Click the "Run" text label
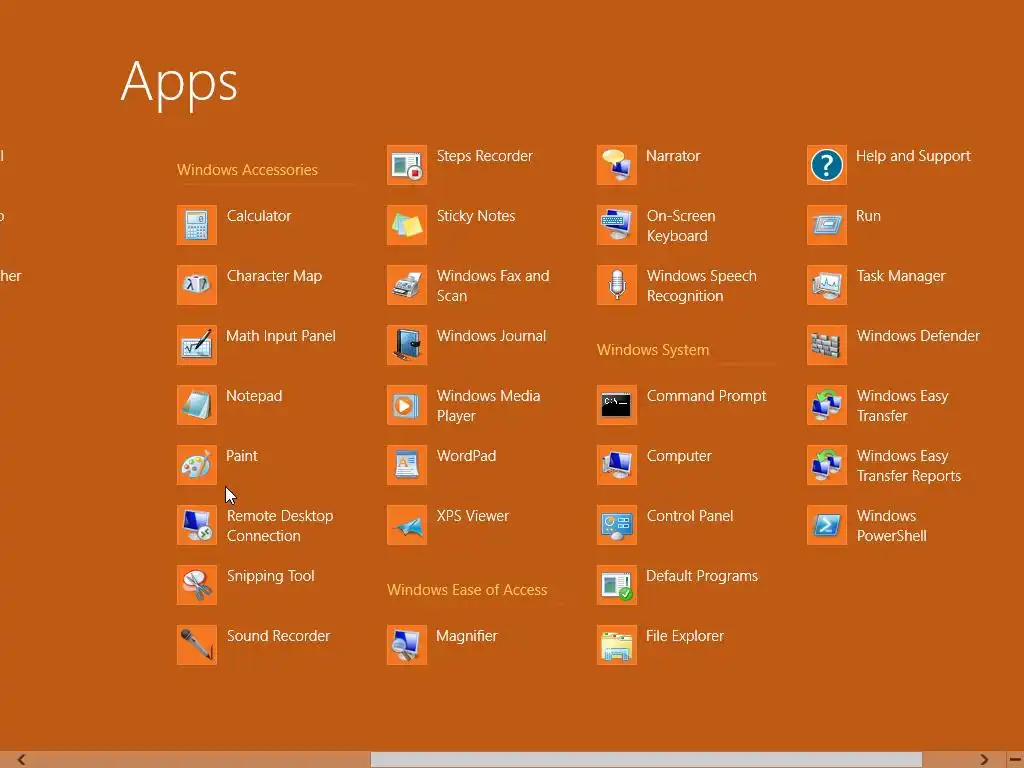The width and height of the screenshot is (1024, 768). click(869, 216)
